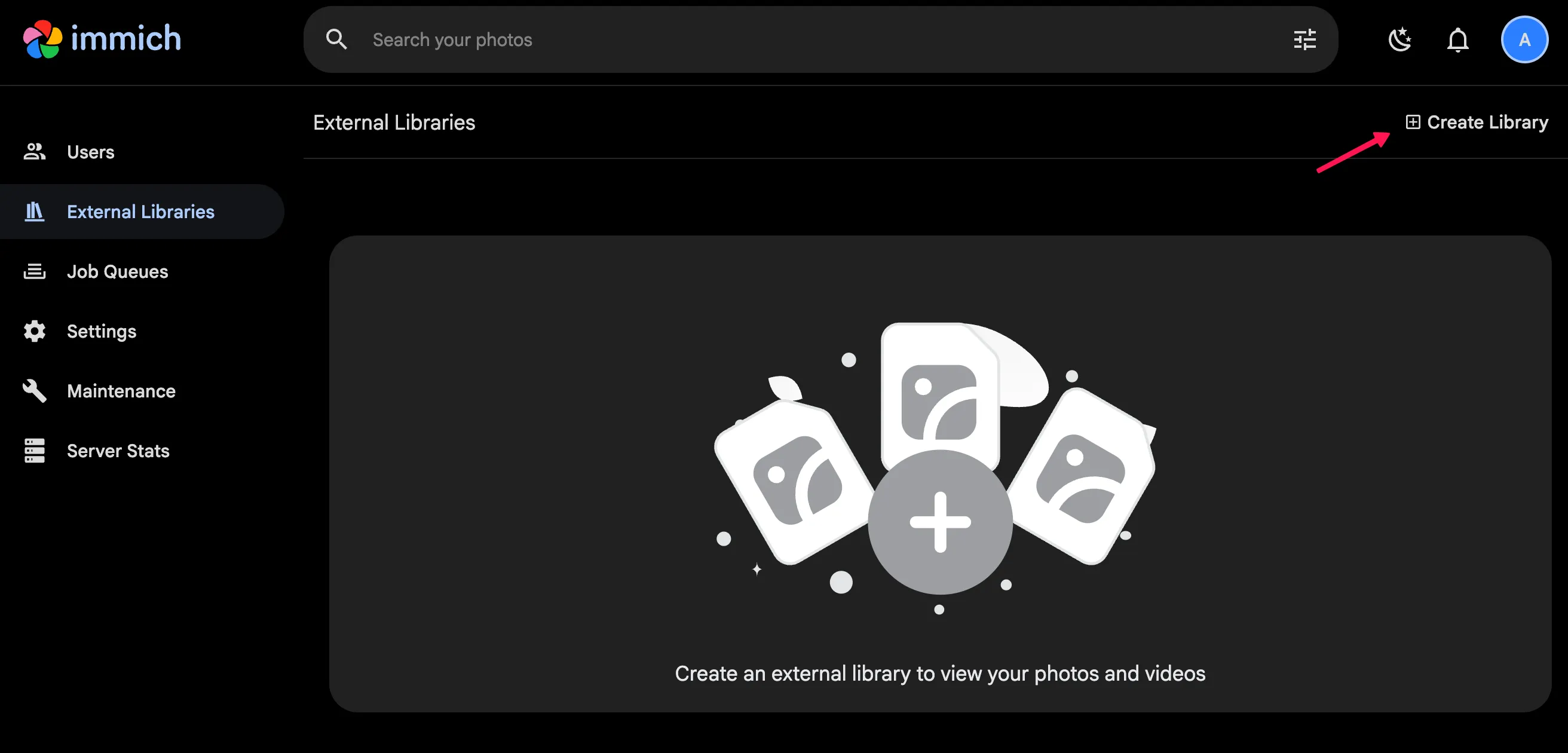
Task: Open Users in the sidebar
Action: (91, 152)
